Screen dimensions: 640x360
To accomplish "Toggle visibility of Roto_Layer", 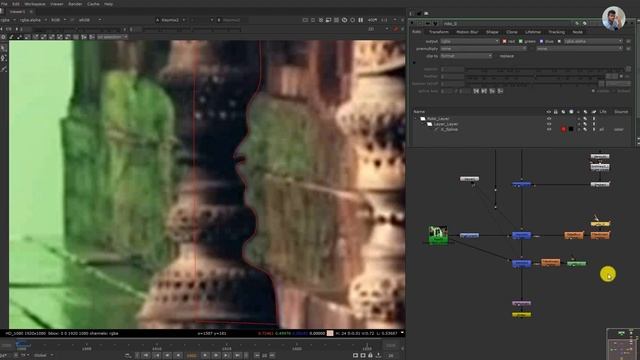I will [549, 119].
